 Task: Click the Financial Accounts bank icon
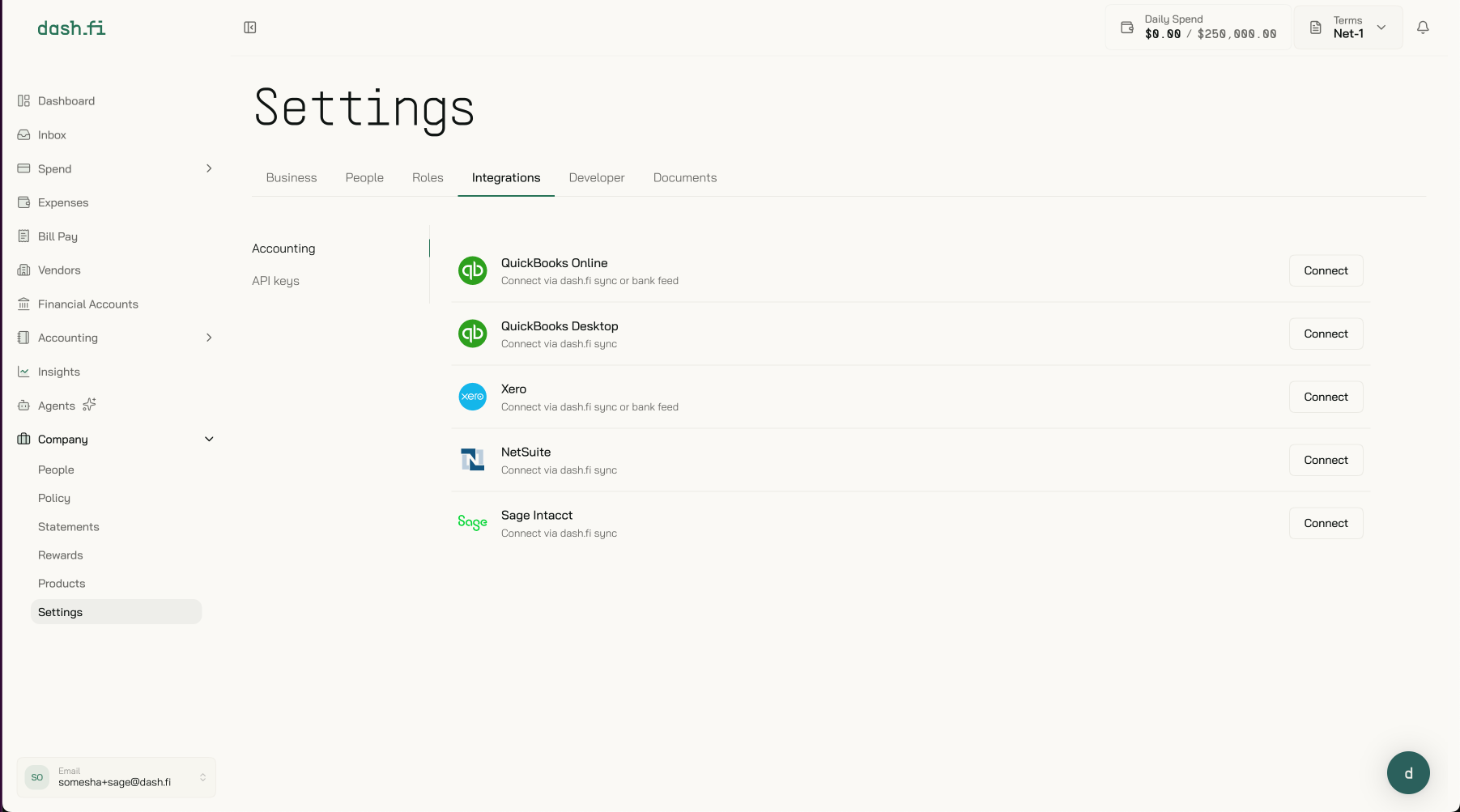[x=23, y=304]
